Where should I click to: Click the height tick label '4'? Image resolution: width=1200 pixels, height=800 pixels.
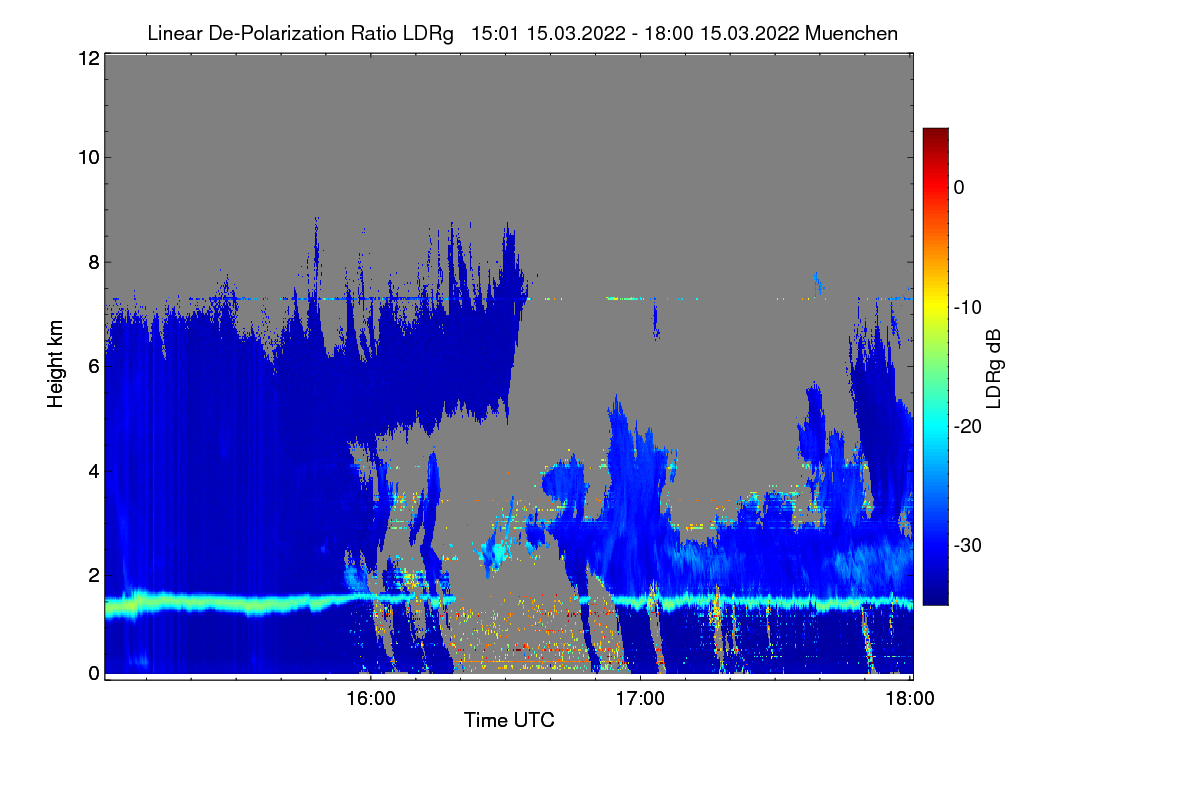click(93, 470)
